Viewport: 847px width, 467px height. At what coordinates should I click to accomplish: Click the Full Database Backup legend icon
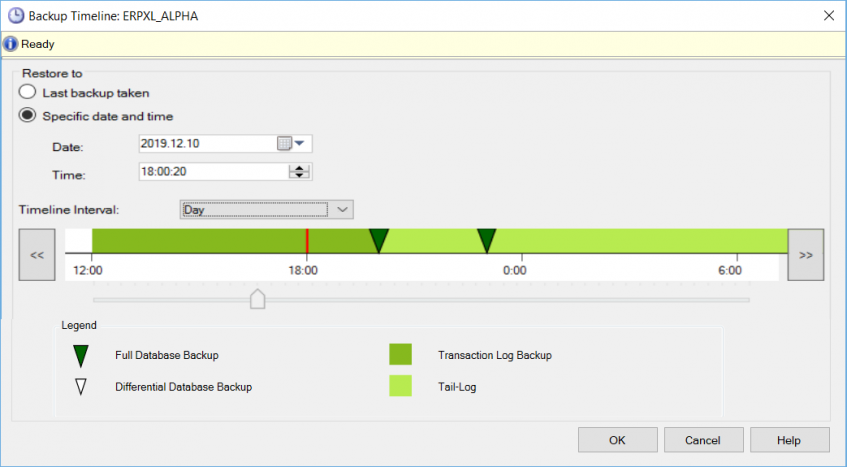coord(81,355)
